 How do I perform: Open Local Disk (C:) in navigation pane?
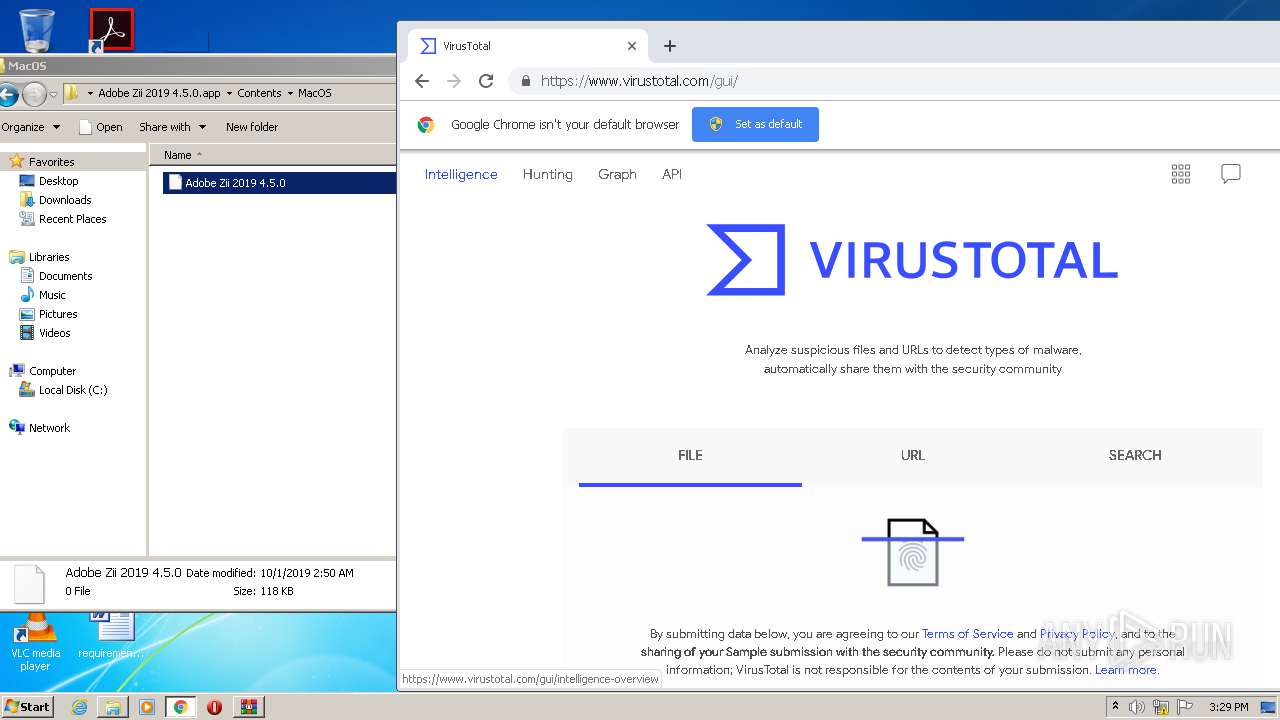click(64, 390)
